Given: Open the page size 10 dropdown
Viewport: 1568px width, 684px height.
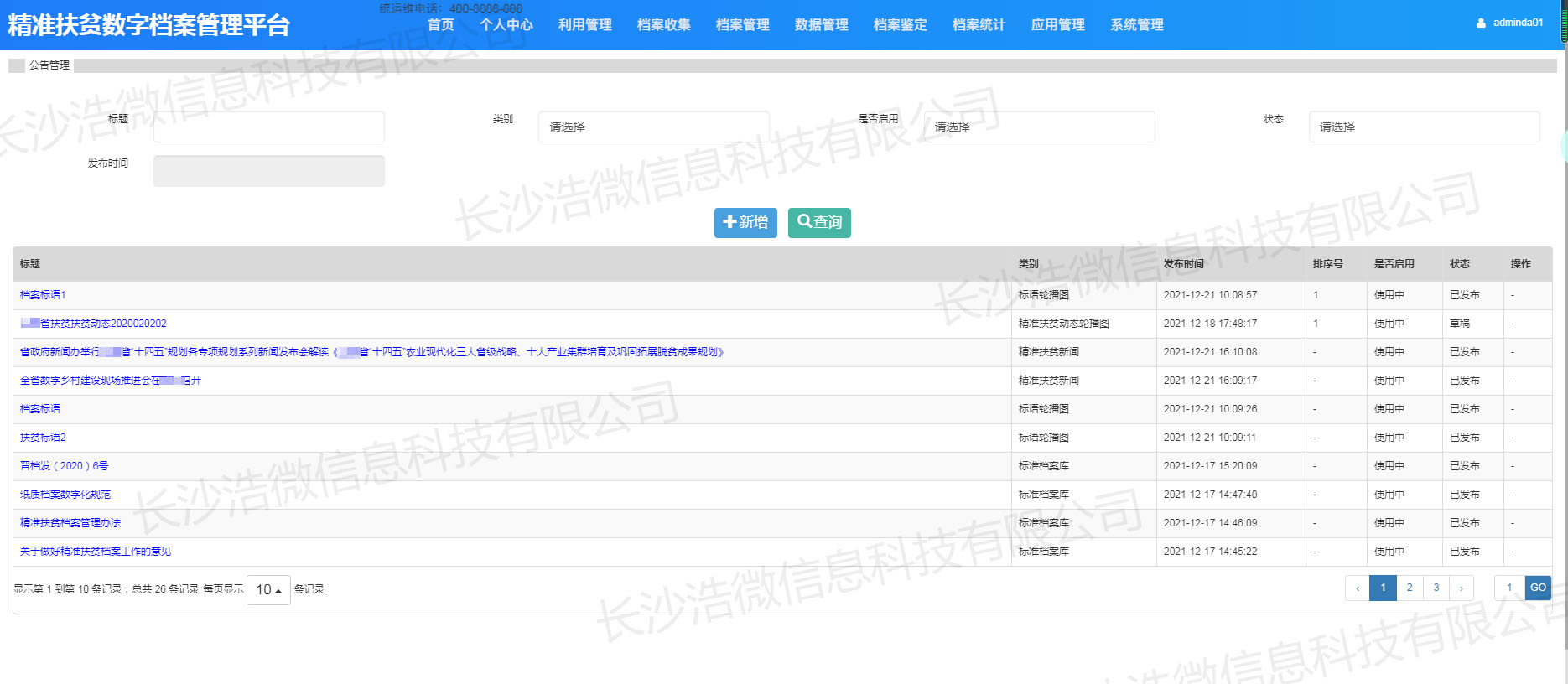Looking at the screenshot, I should coord(268,590).
